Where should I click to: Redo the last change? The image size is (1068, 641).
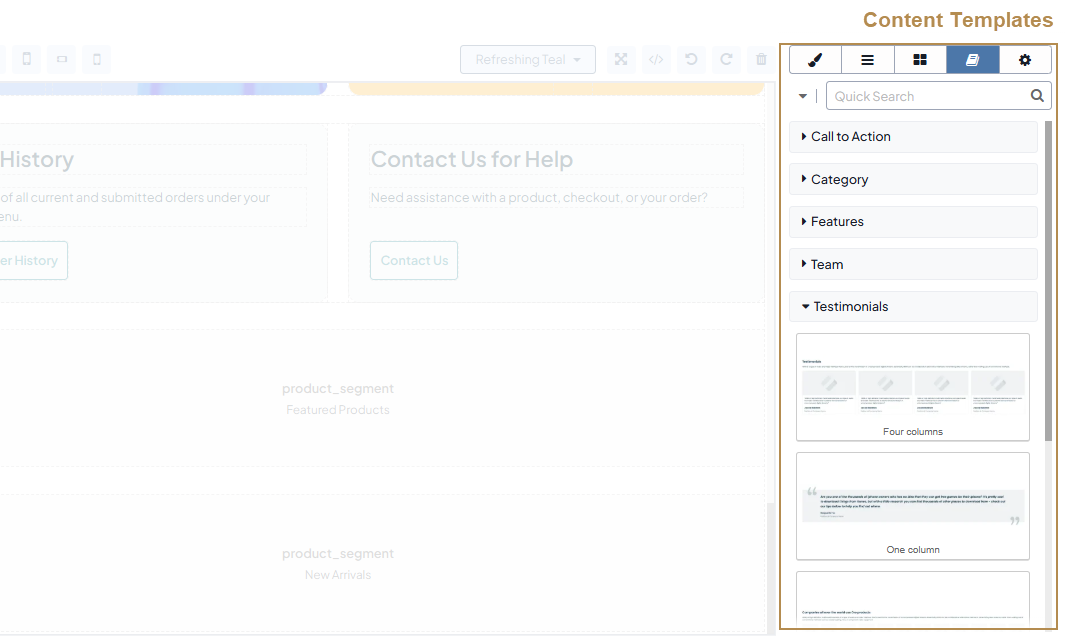tap(726, 59)
